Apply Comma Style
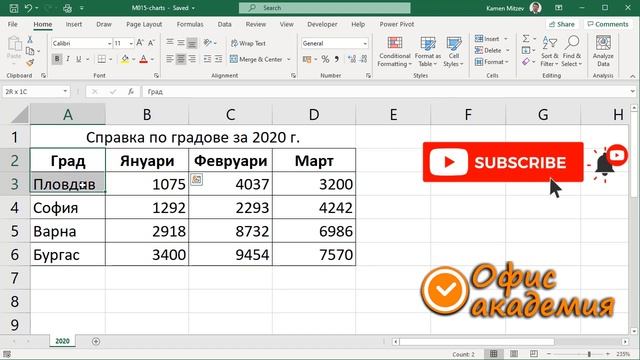 [337, 59]
